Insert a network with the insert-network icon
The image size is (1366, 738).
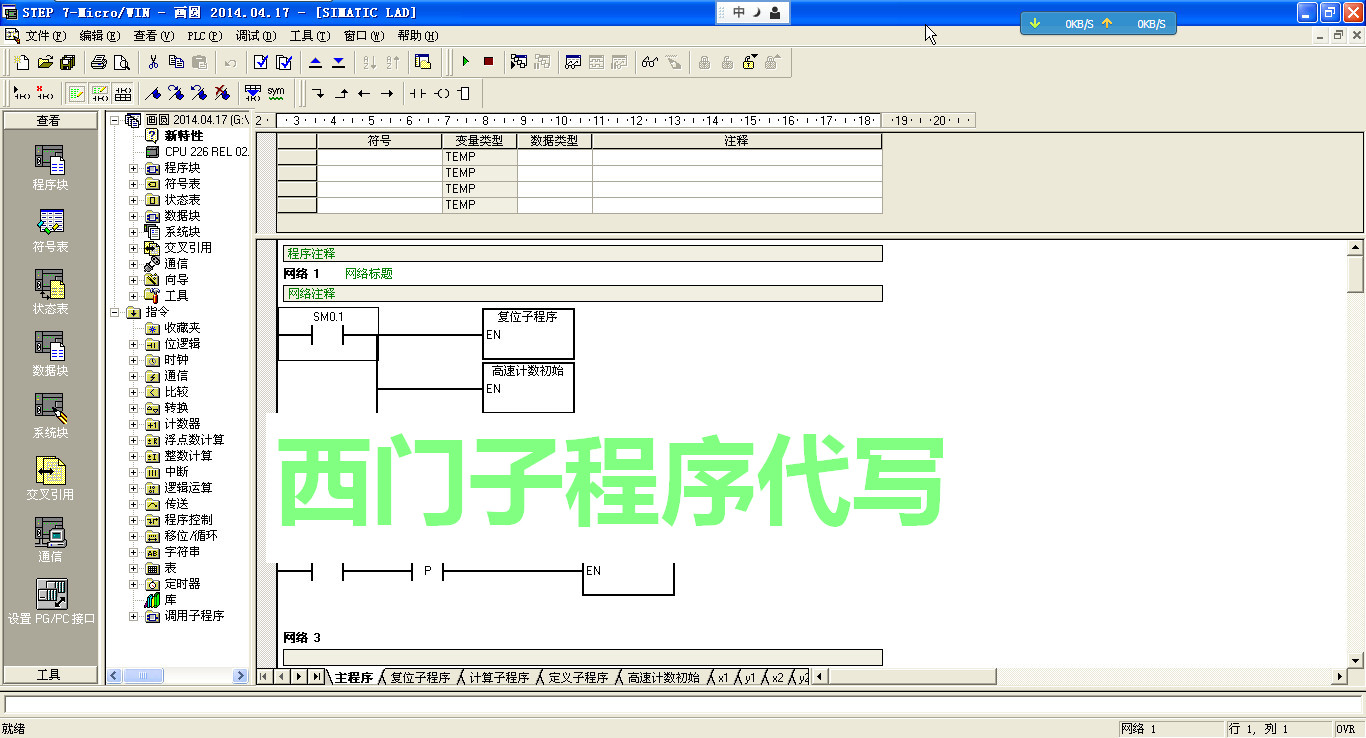click(21, 94)
